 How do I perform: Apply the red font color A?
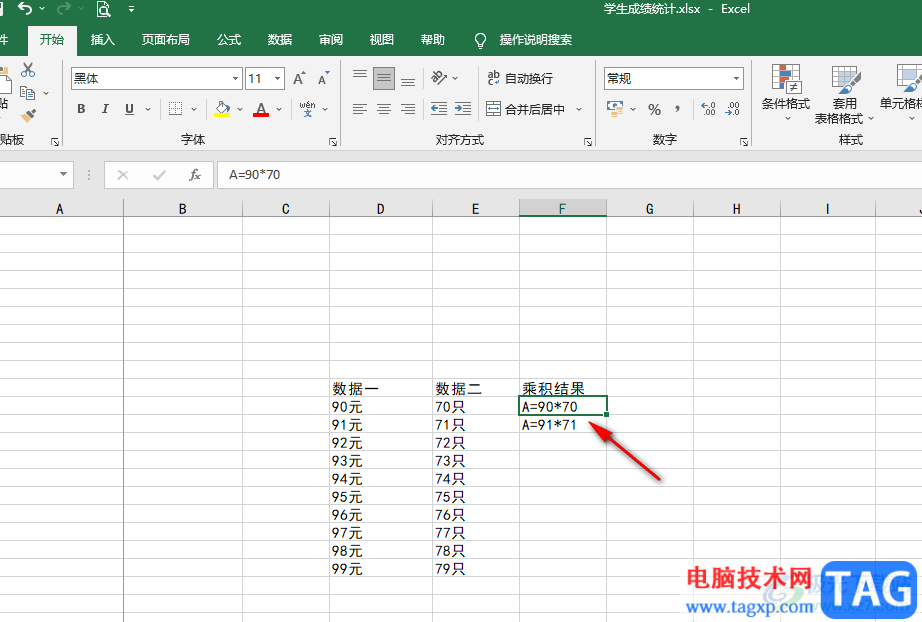pyautogui.click(x=261, y=109)
